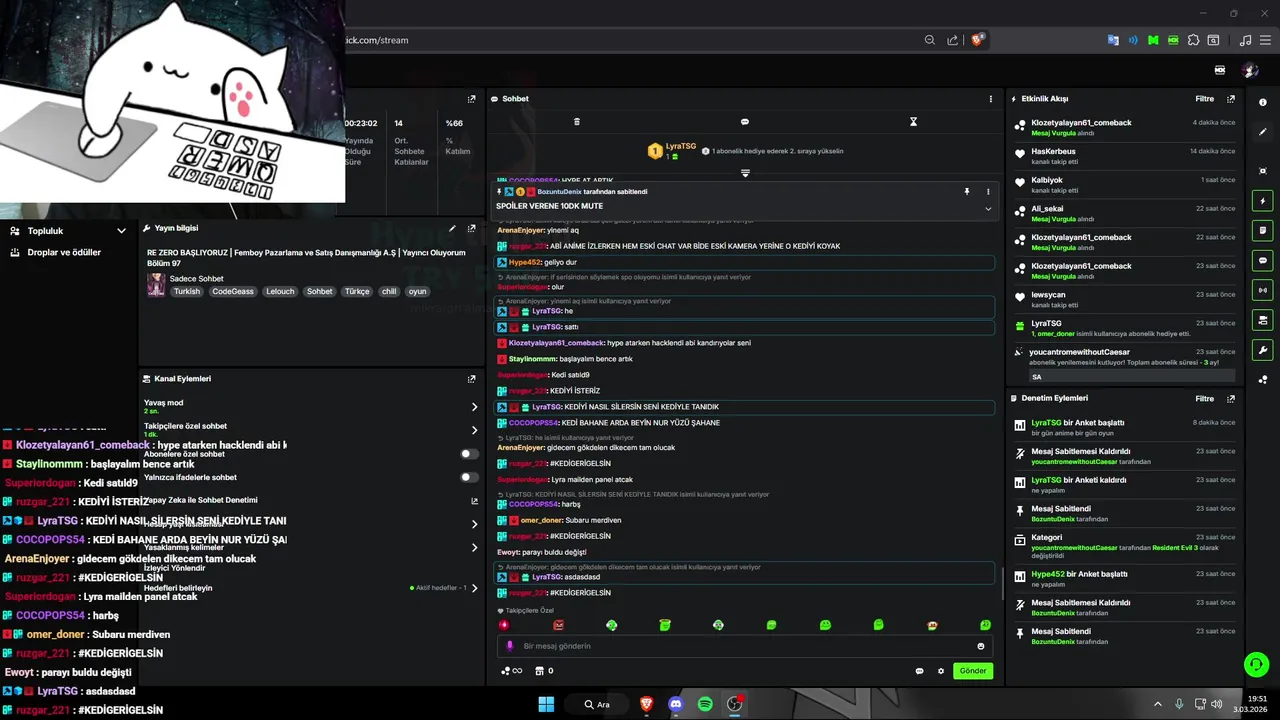Open browser hamburger menu
This screenshot has width=1280, height=720.
(x=1266, y=40)
